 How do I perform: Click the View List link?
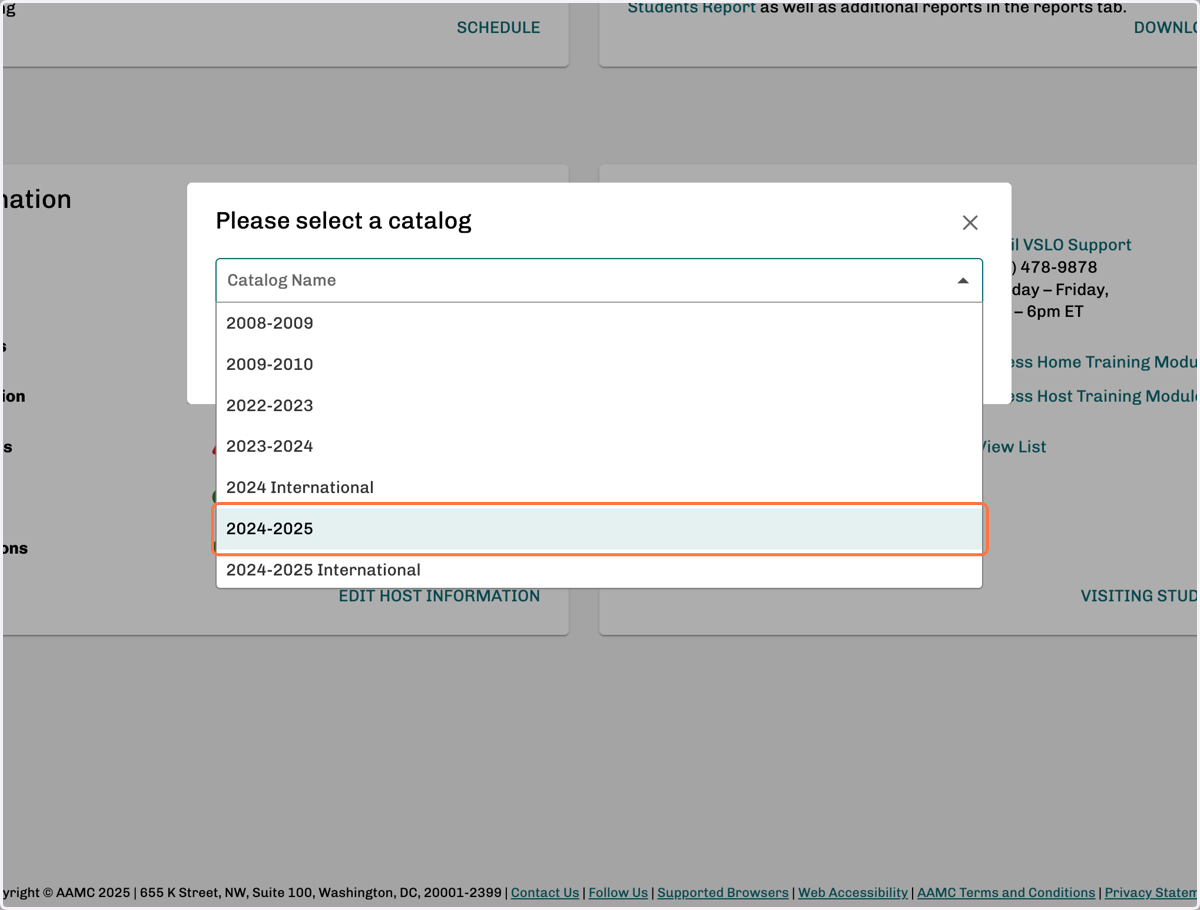pos(1012,447)
